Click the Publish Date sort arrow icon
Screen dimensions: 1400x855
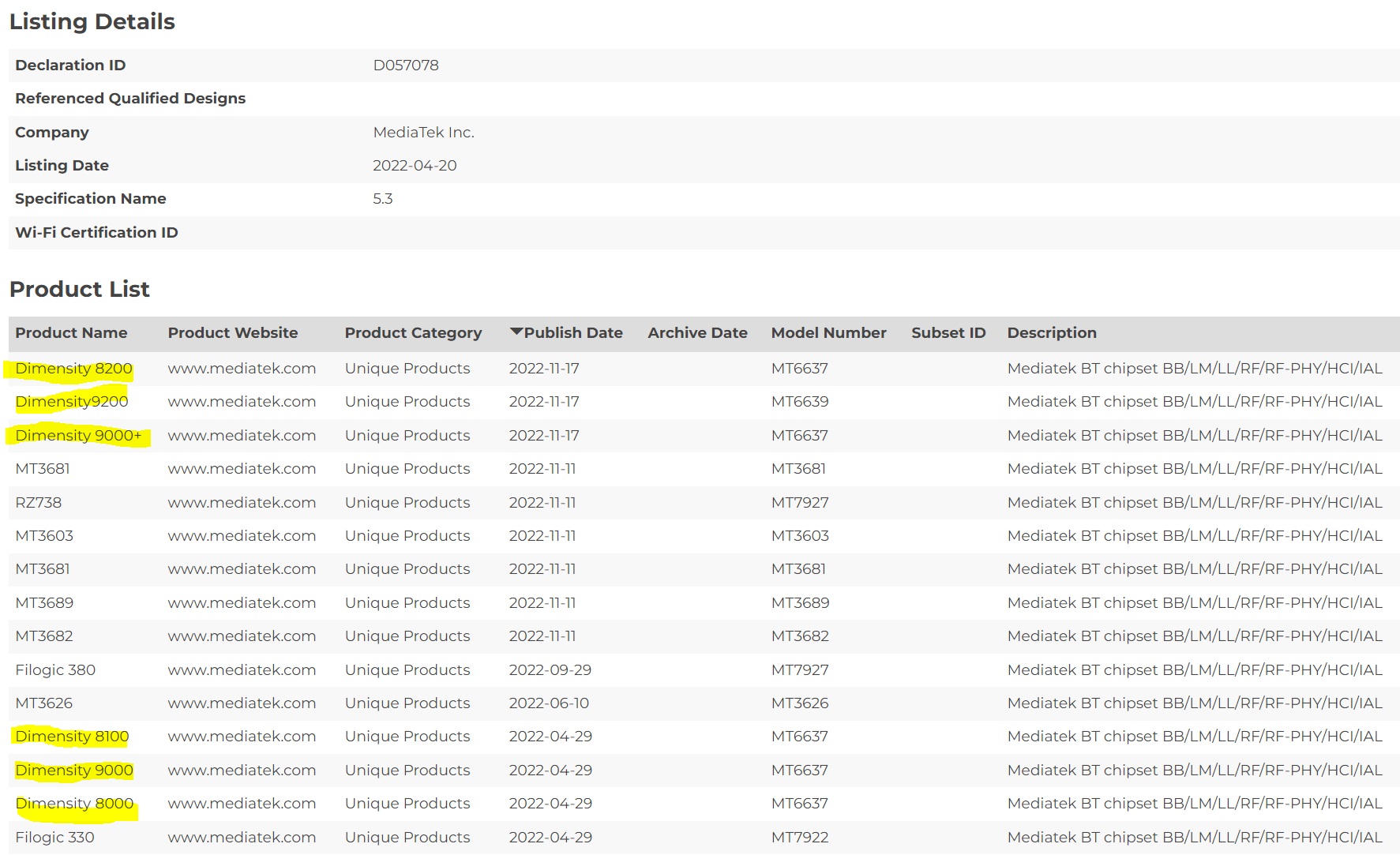[516, 332]
